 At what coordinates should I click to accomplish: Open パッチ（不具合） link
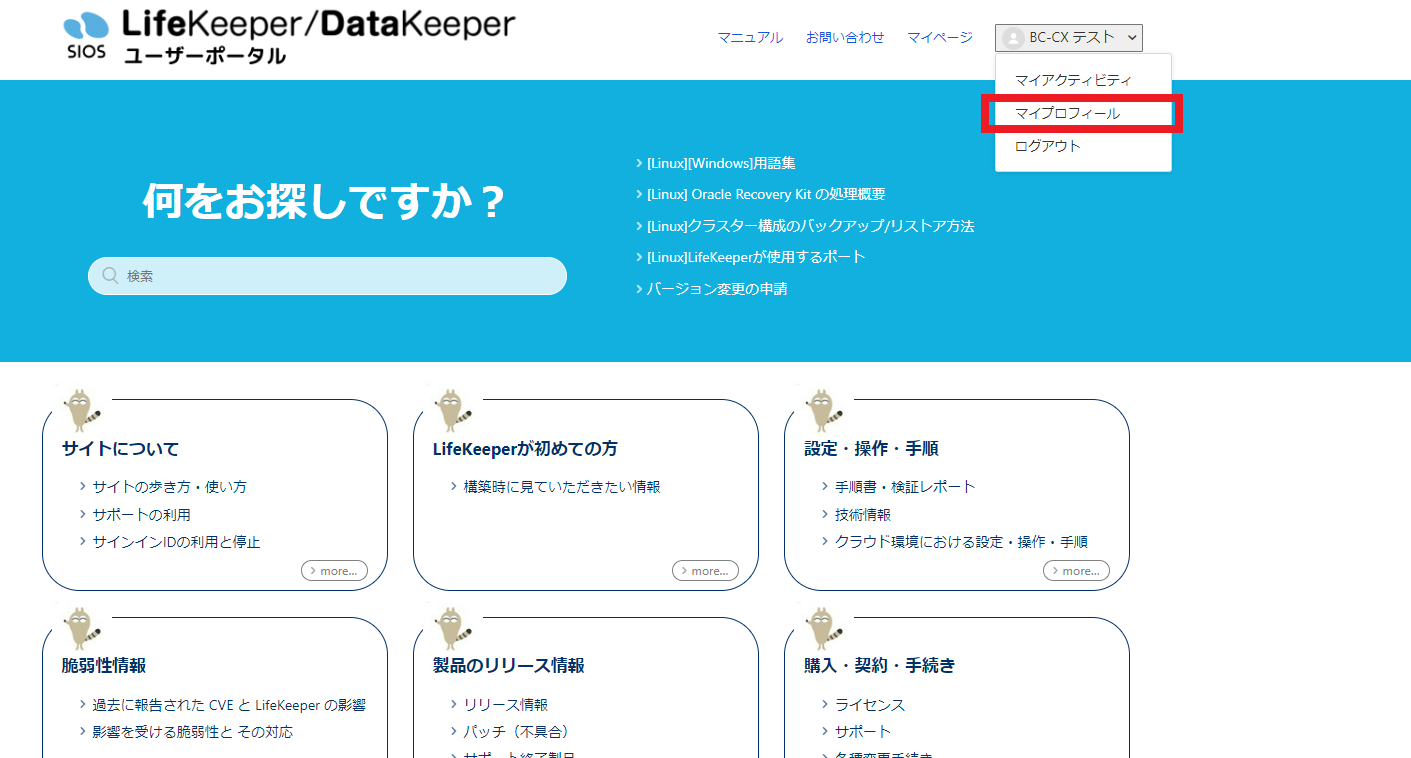(x=517, y=732)
